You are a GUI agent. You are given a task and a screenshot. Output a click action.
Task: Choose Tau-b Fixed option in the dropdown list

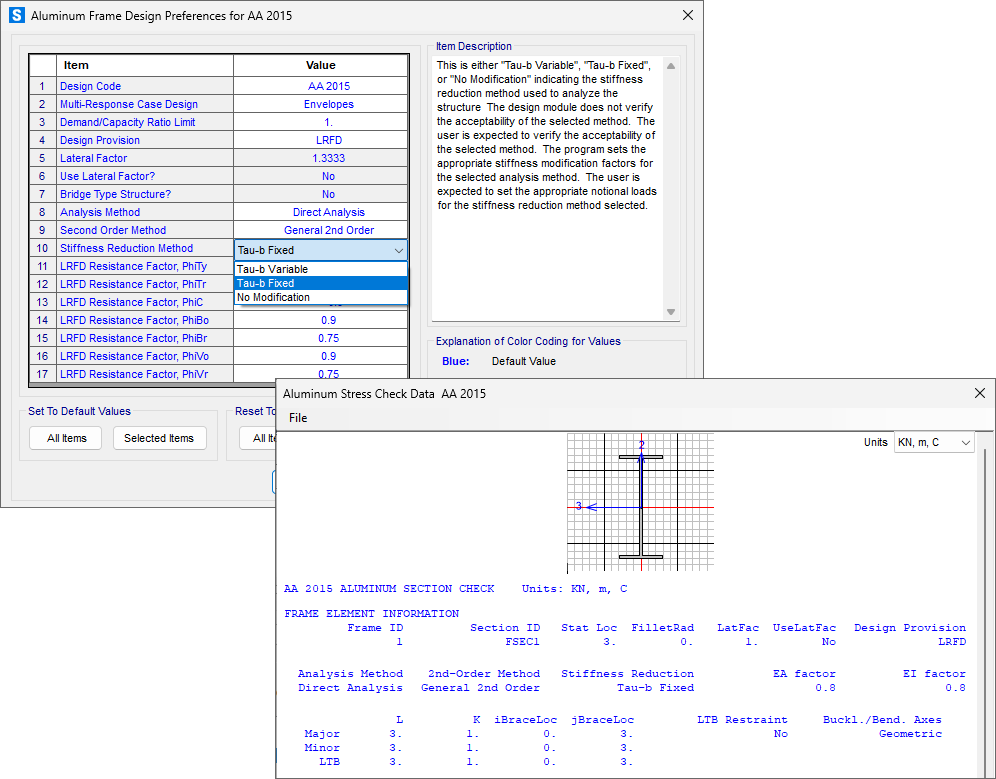pyautogui.click(x=321, y=283)
